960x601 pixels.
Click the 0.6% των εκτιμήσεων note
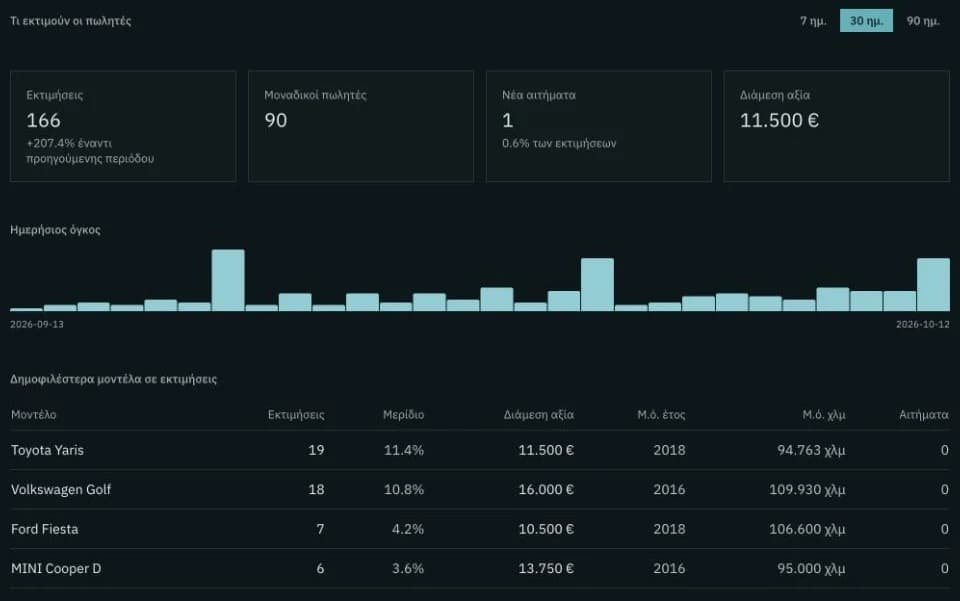559,143
